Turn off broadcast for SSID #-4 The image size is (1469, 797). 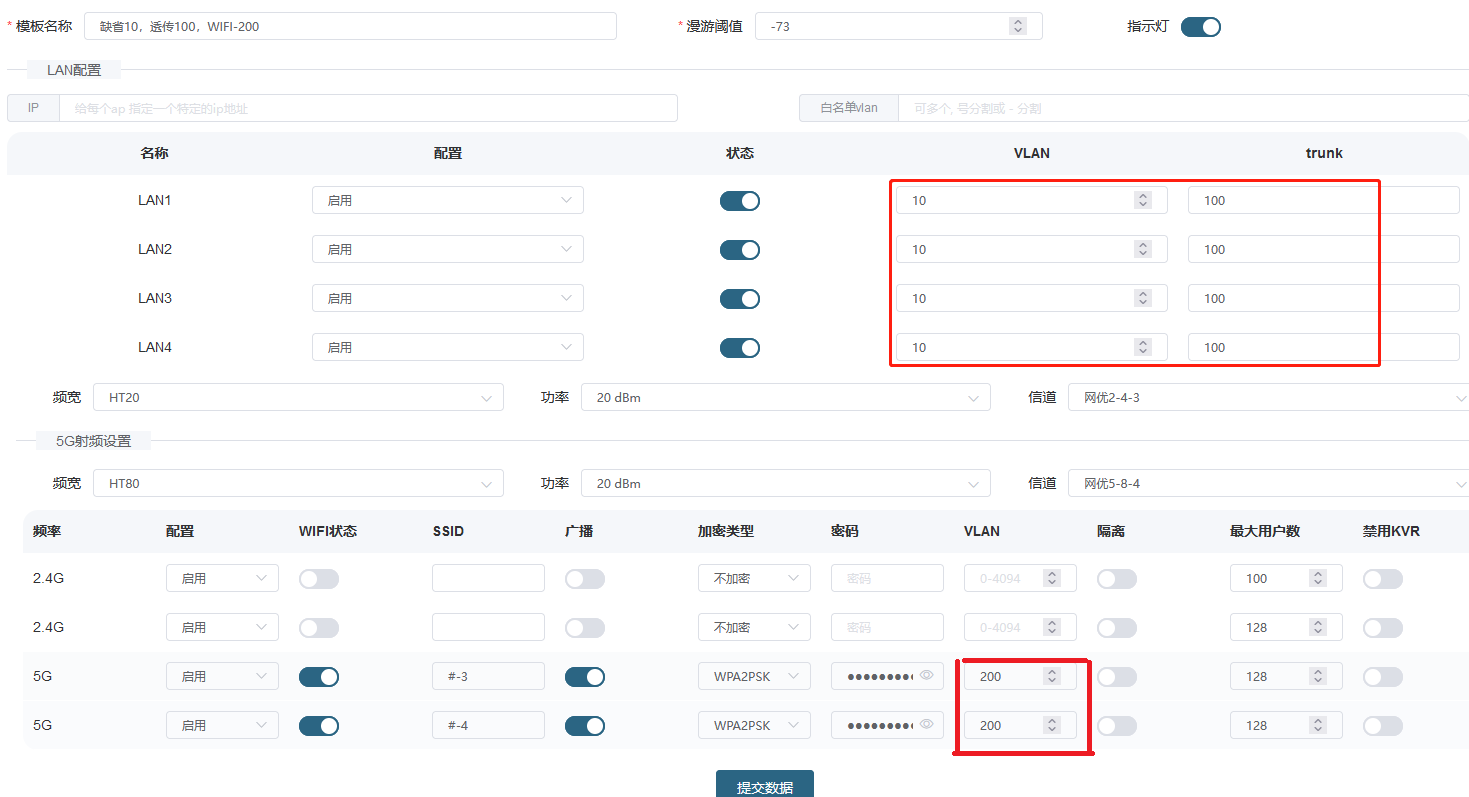click(584, 726)
